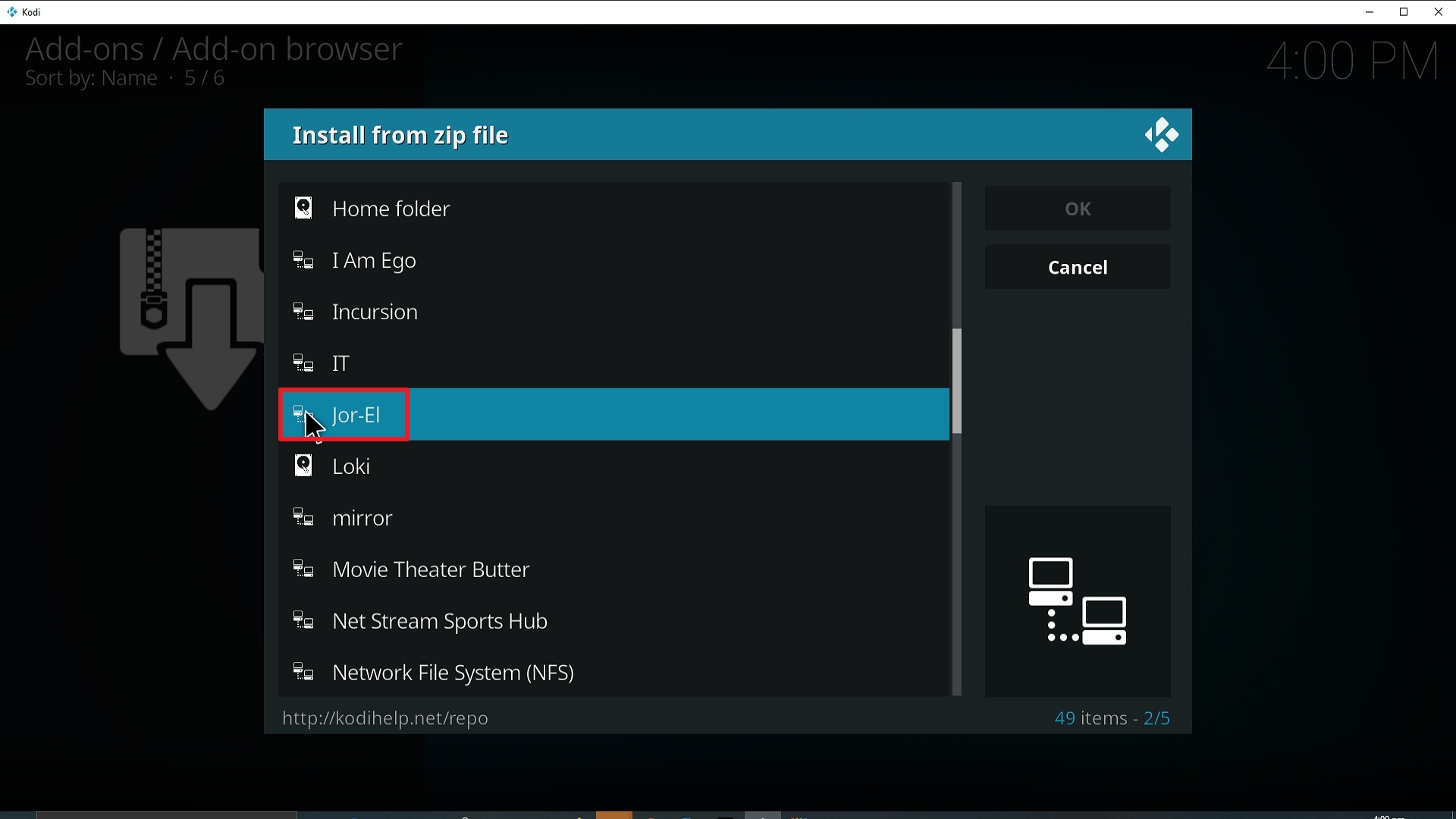The height and width of the screenshot is (819, 1456).
Task: Click the Home folder drive icon
Action: point(303,209)
